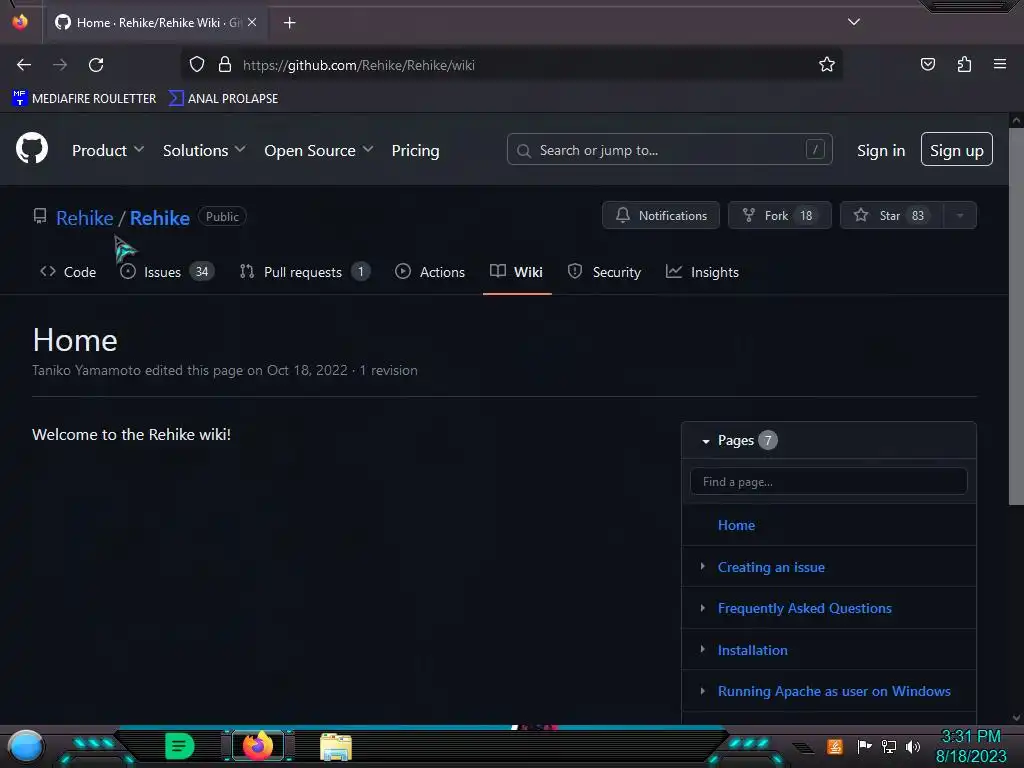Screen dimensions: 1024x768
Task: Open the Home wiki page link
Action: 736,525
